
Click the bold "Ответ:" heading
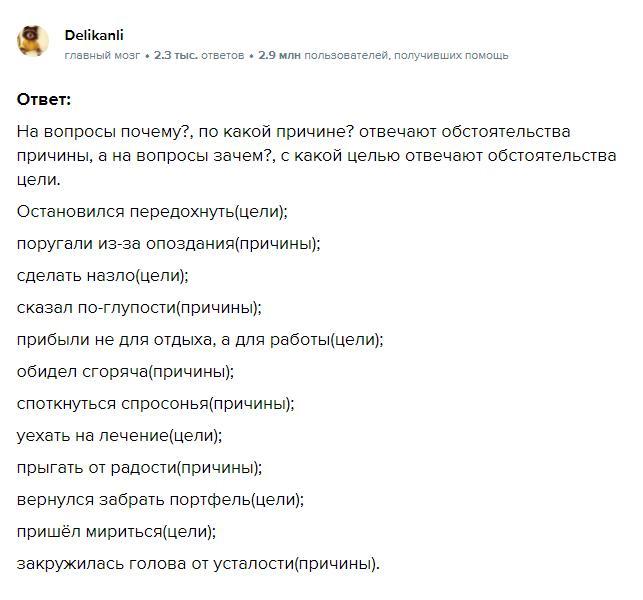(45, 100)
